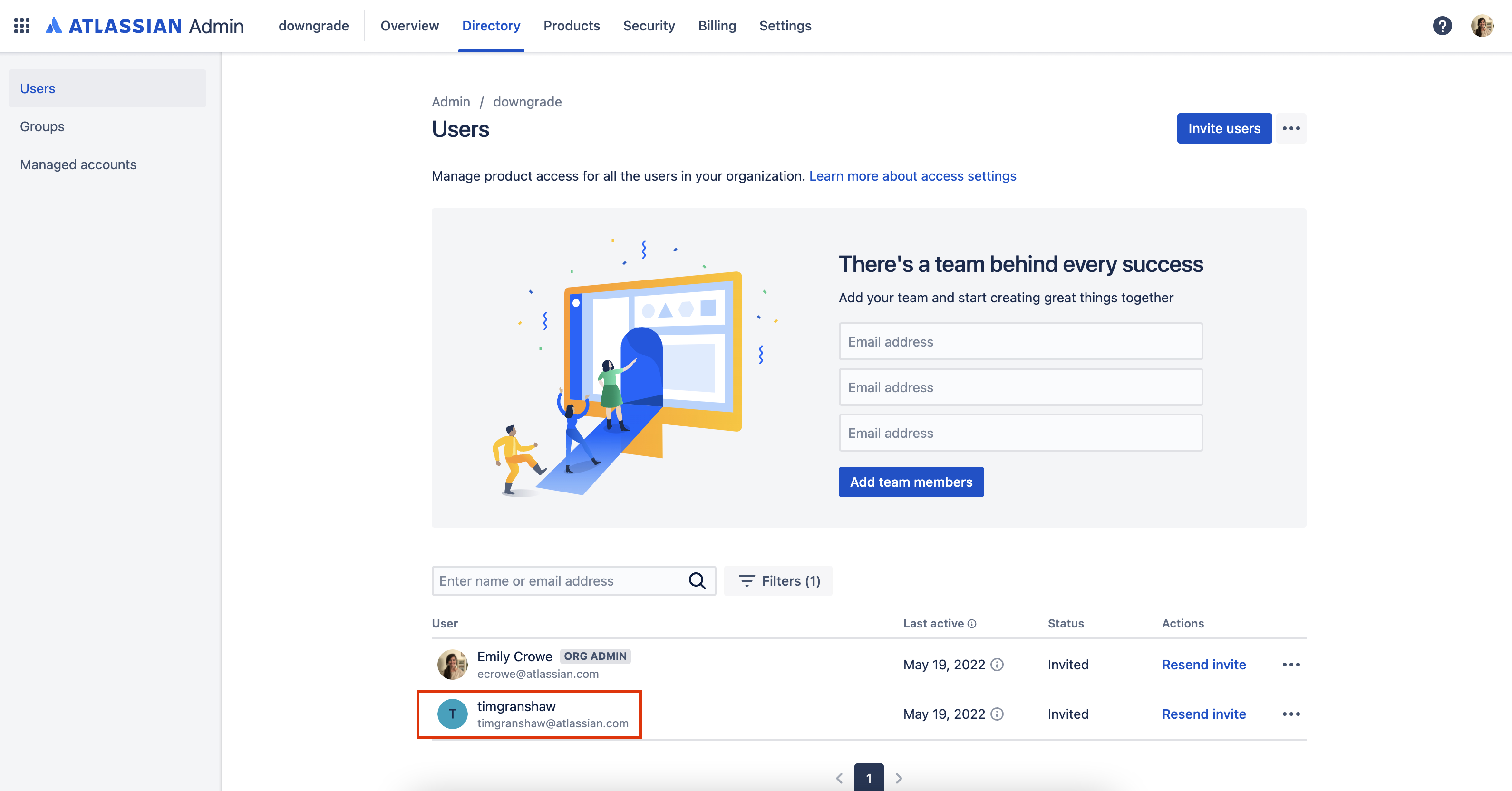Open more options next to Invite users

point(1291,129)
